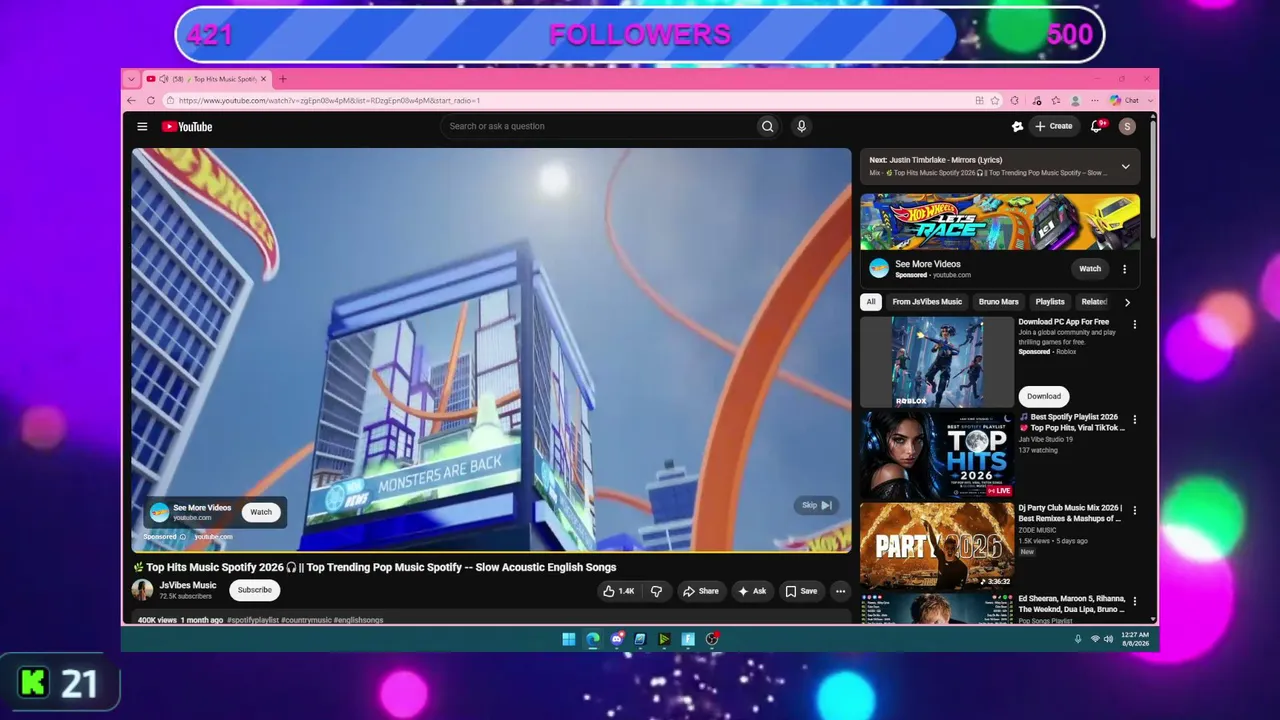Open the Copilot Chat button

[x=1125, y=100]
